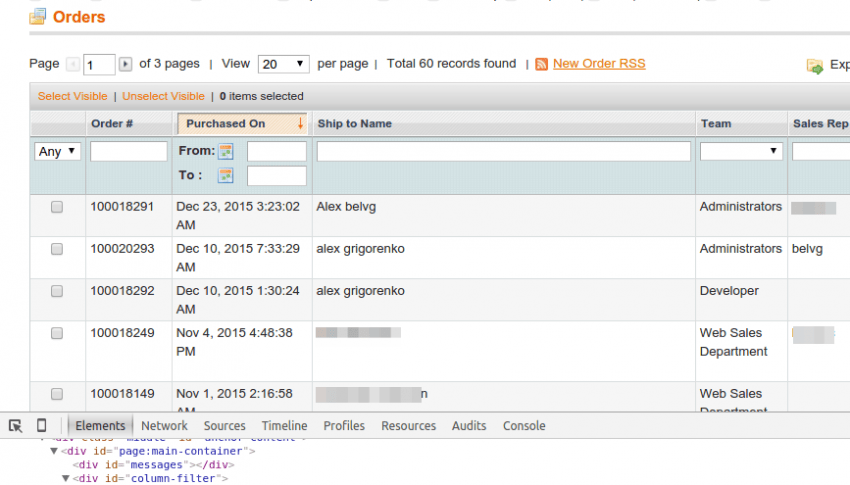This screenshot has width=850, height=485.
Task: Click order number 100020293
Action: [122, 249]
